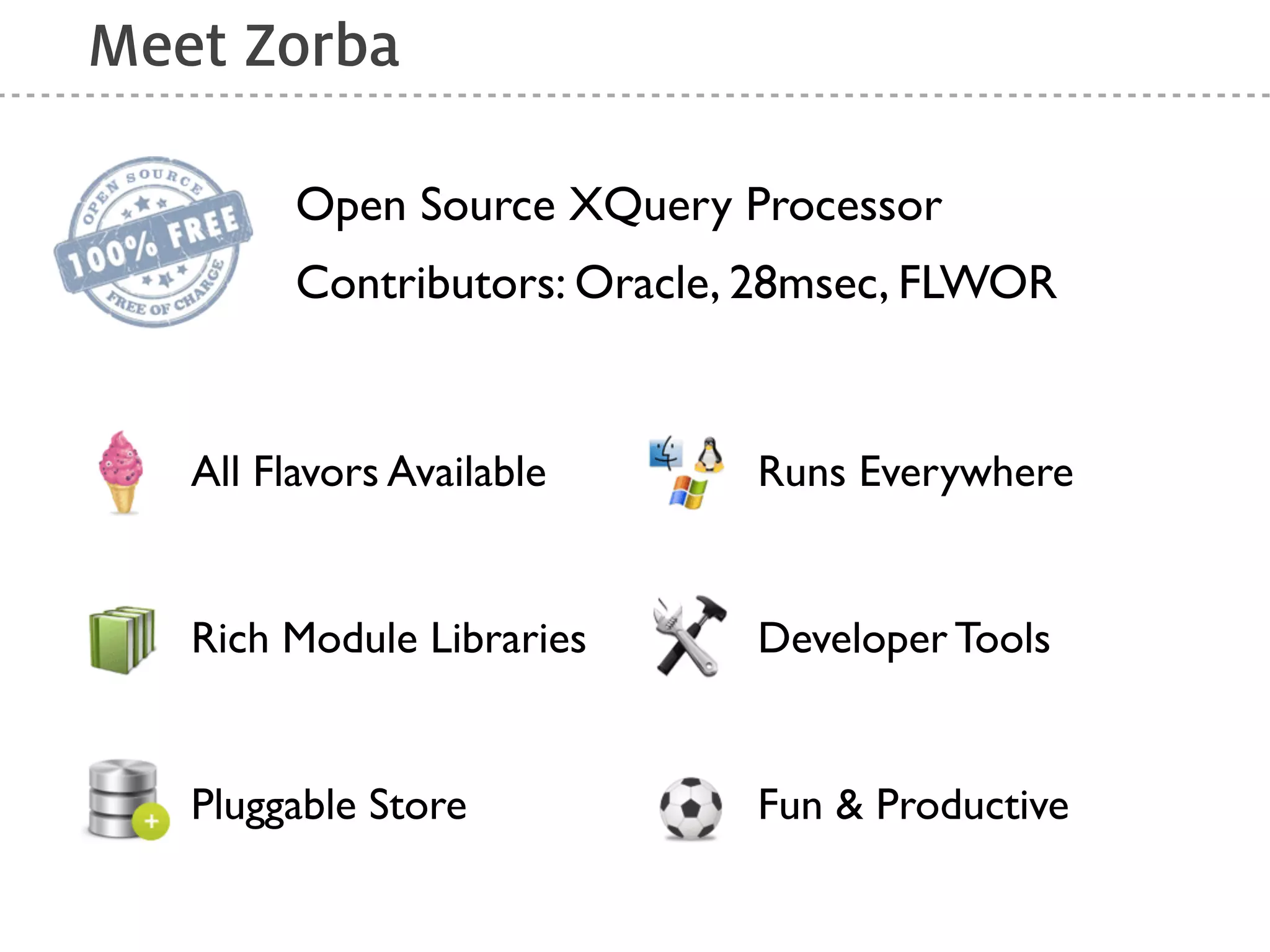Click the All Flavors Available label

tap(369, 472)
